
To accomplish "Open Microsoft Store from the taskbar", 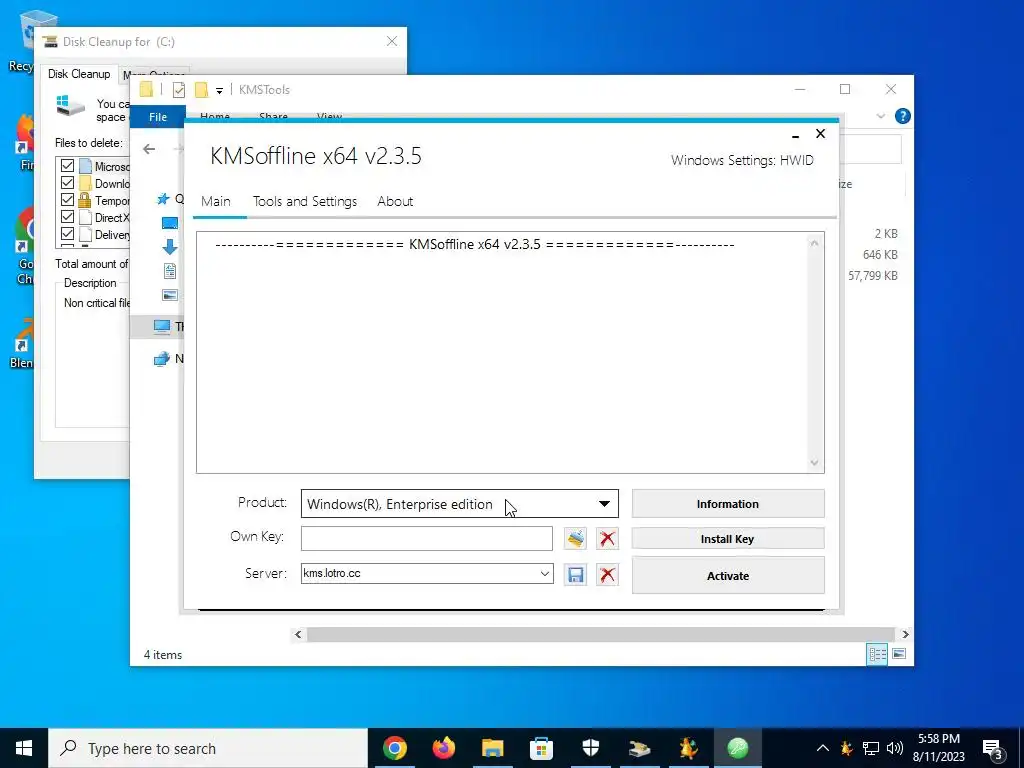I will pos(541,748).
